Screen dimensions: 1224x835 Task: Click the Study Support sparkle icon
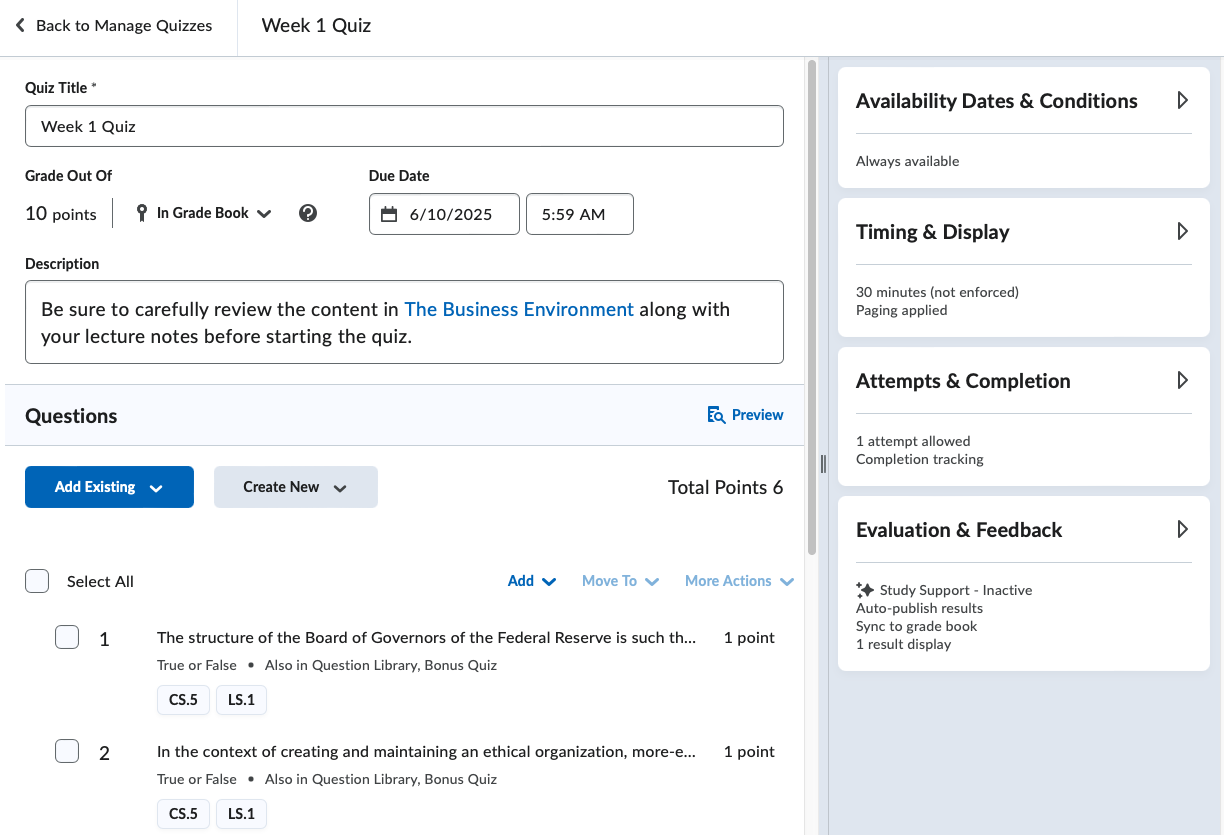pyautogui.click(x=865, y=590)
